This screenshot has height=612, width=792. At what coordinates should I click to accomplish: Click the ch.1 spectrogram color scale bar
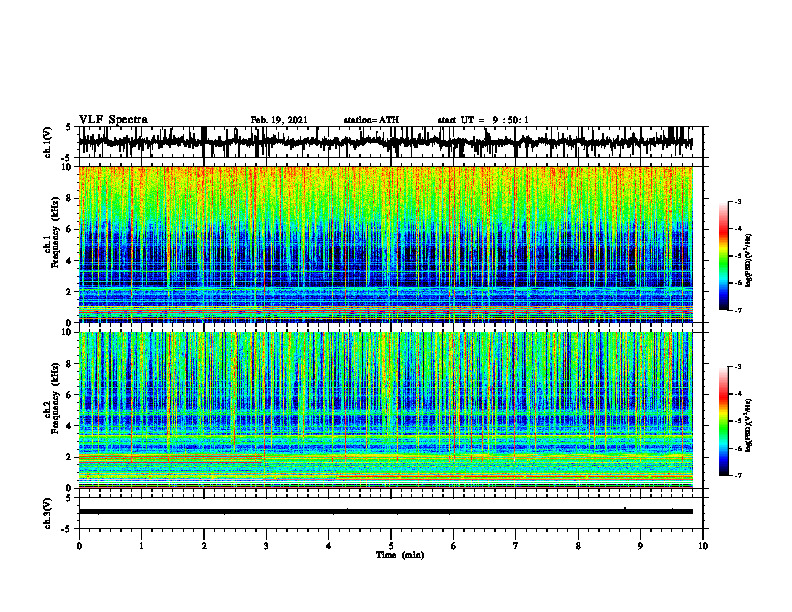724,256
